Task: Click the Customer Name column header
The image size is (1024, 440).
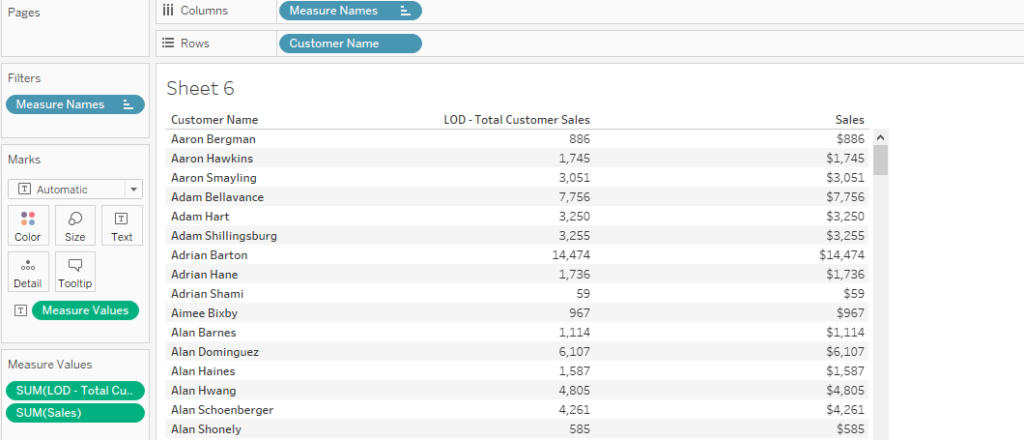Action: (214, 120)
